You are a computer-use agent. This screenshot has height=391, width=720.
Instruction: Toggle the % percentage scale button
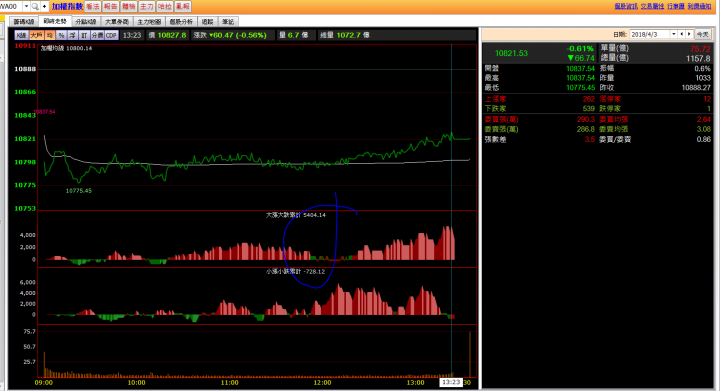61,35
